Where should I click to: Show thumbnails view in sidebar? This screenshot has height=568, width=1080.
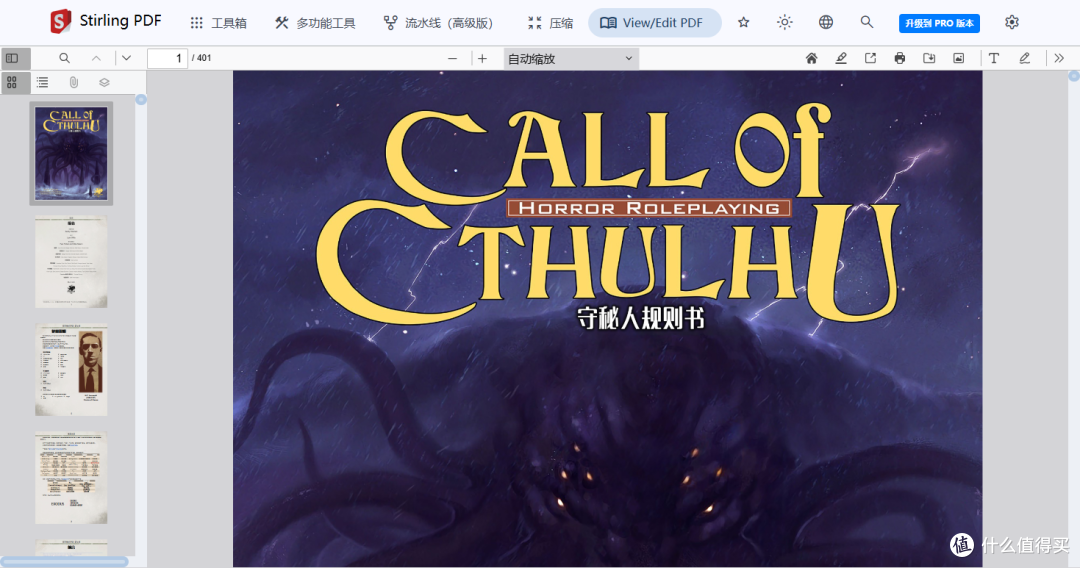click(12, 83)
